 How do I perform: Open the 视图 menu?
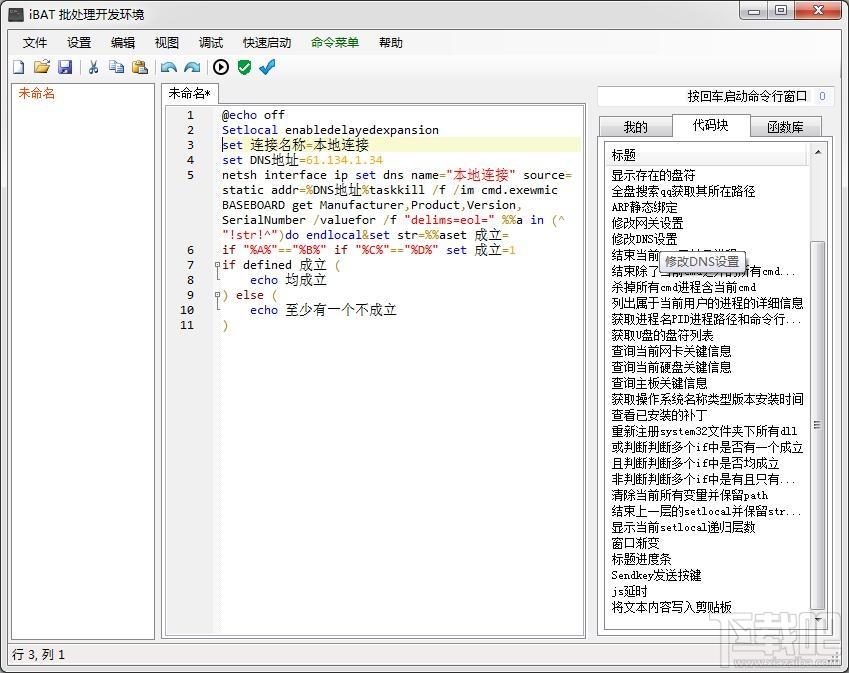click(167, 43)
